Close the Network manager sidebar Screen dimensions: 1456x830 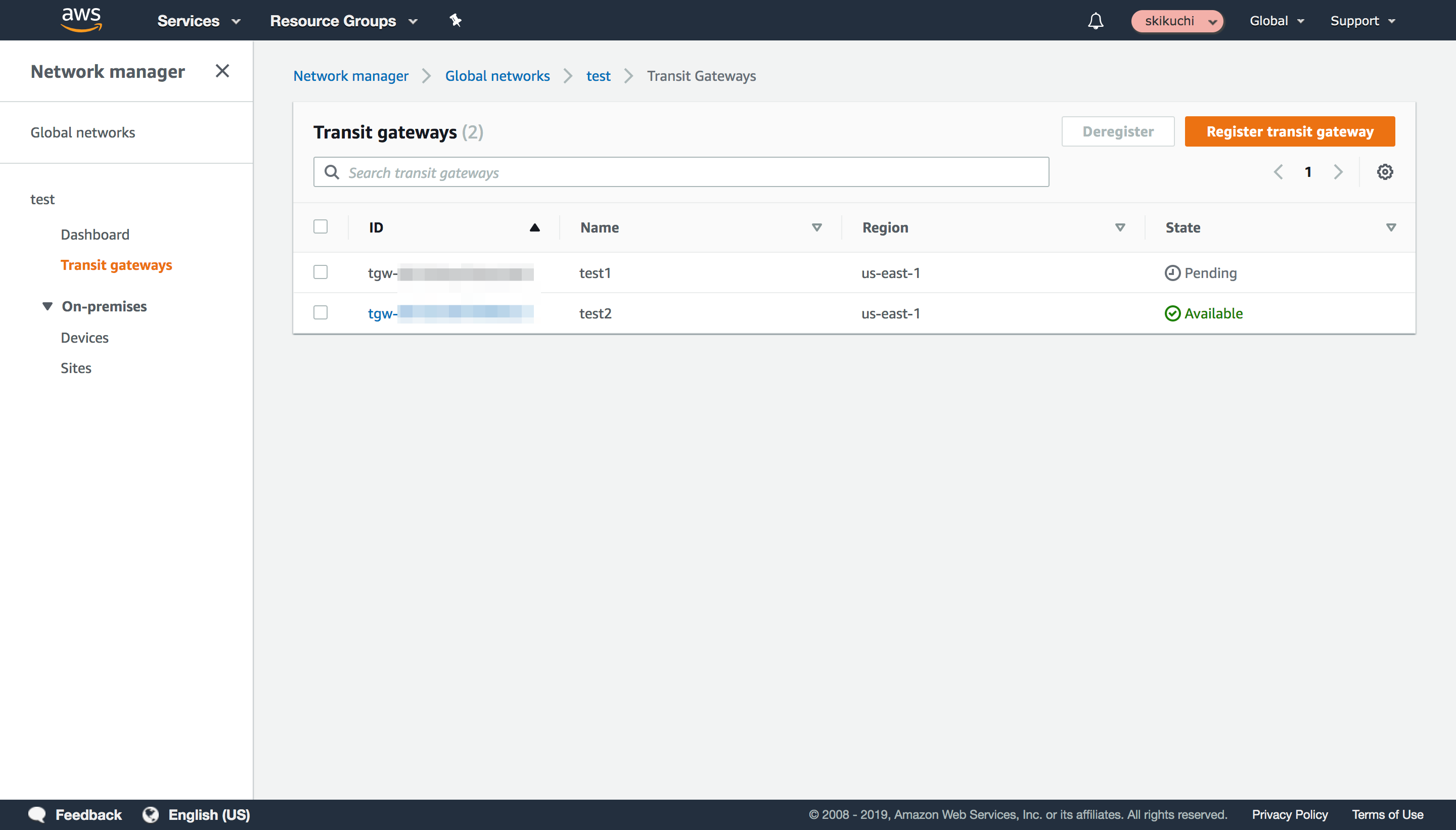click(x=222, y=71)
